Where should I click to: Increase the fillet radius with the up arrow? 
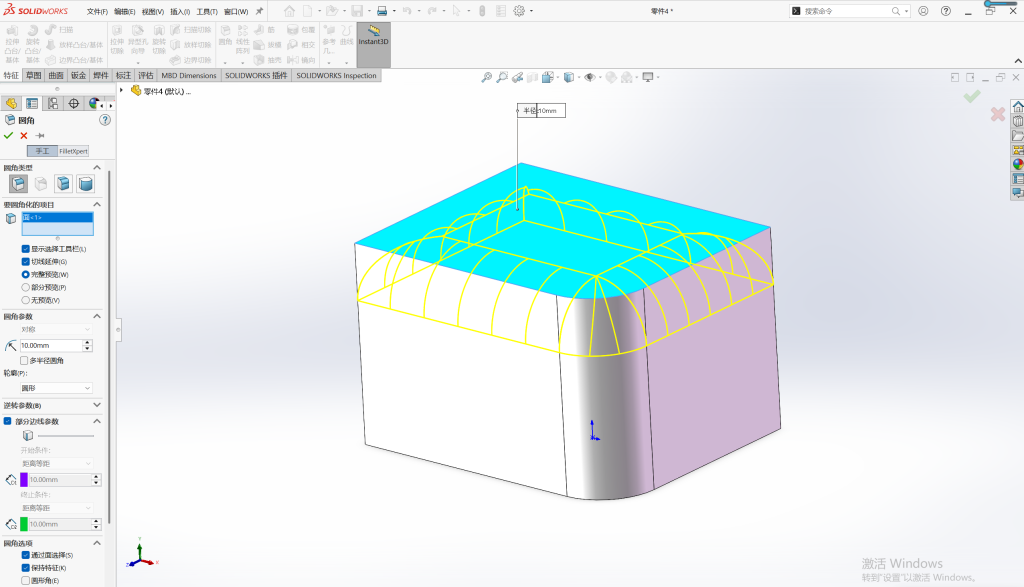[x=88, y=342]
